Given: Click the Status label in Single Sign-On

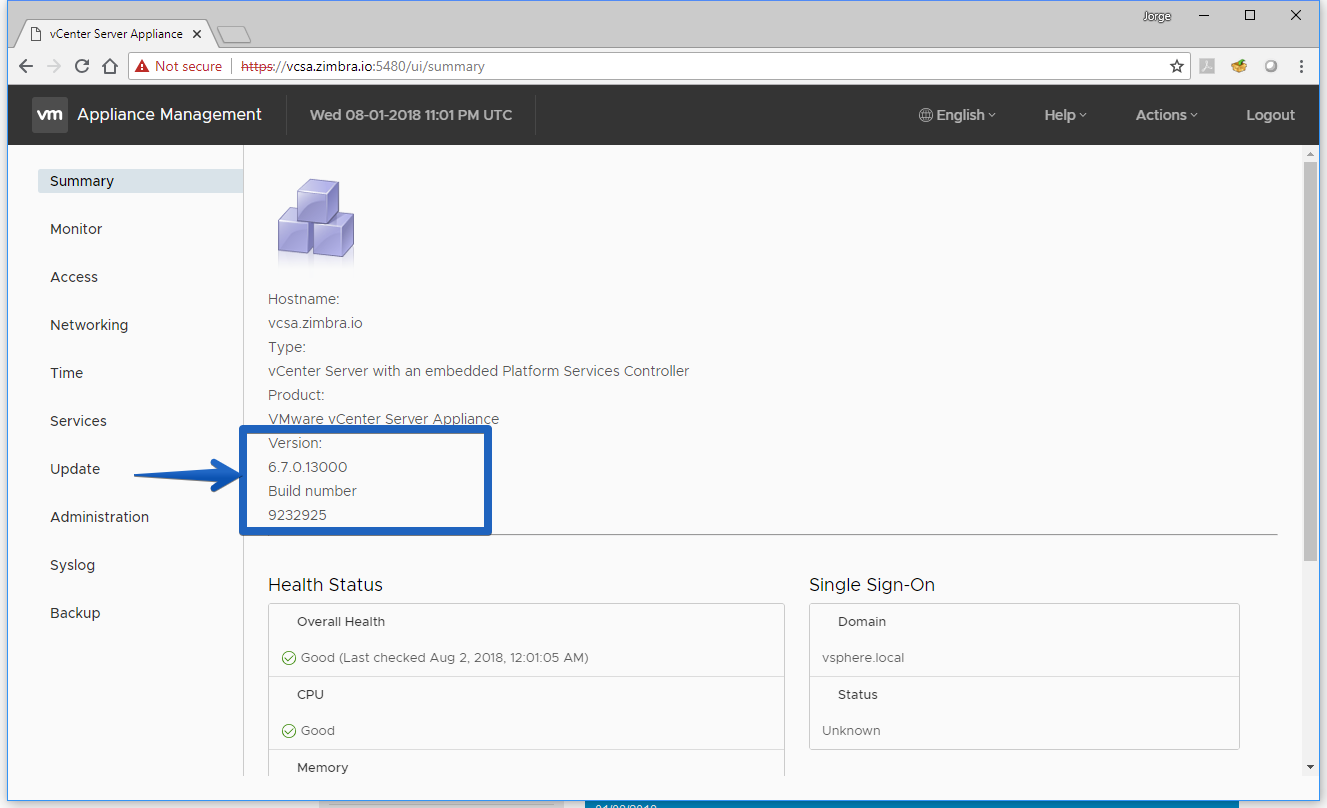Looking at the screenshot, I should click(858, 695).
